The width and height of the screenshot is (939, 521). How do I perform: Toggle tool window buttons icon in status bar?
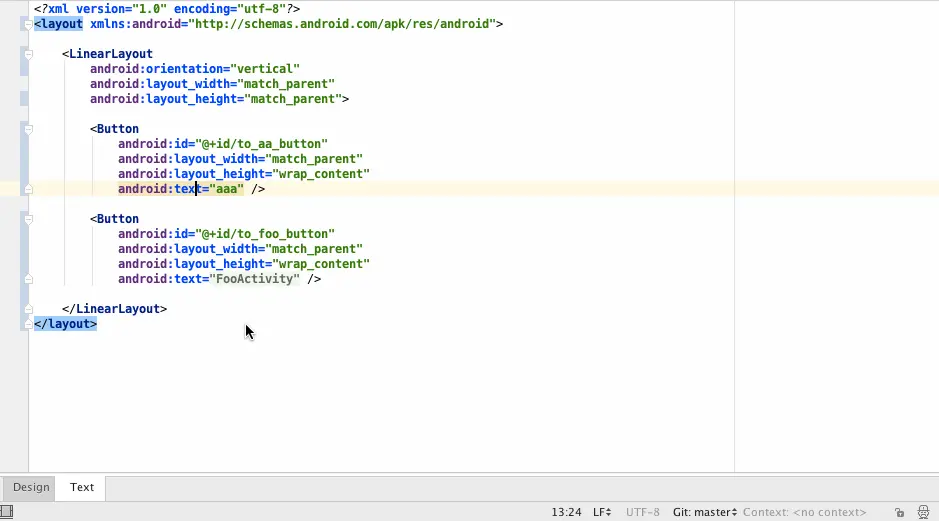[x=7, y=512]
